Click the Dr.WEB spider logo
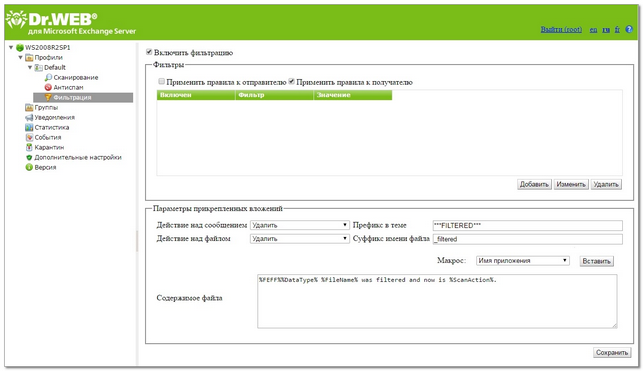643x371 pixels. pyautogui.click(x=16, y=19)
